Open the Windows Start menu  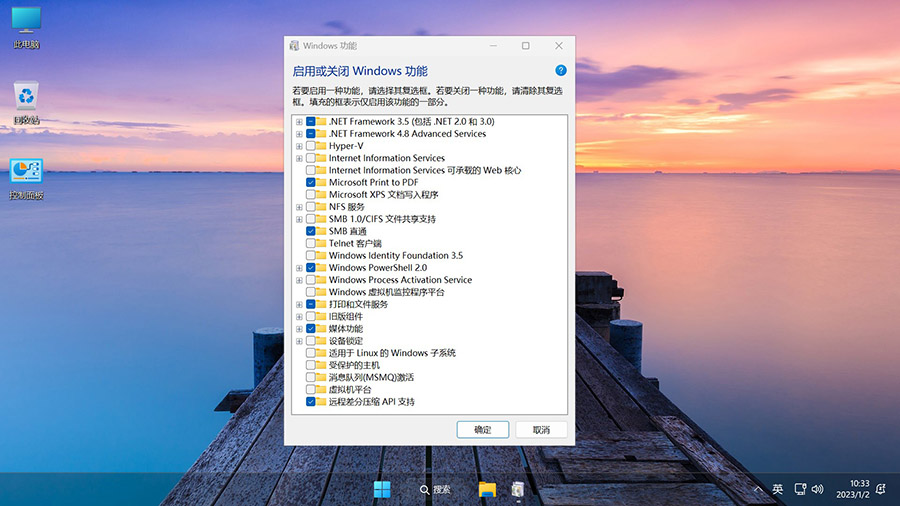tap(382, 489)
